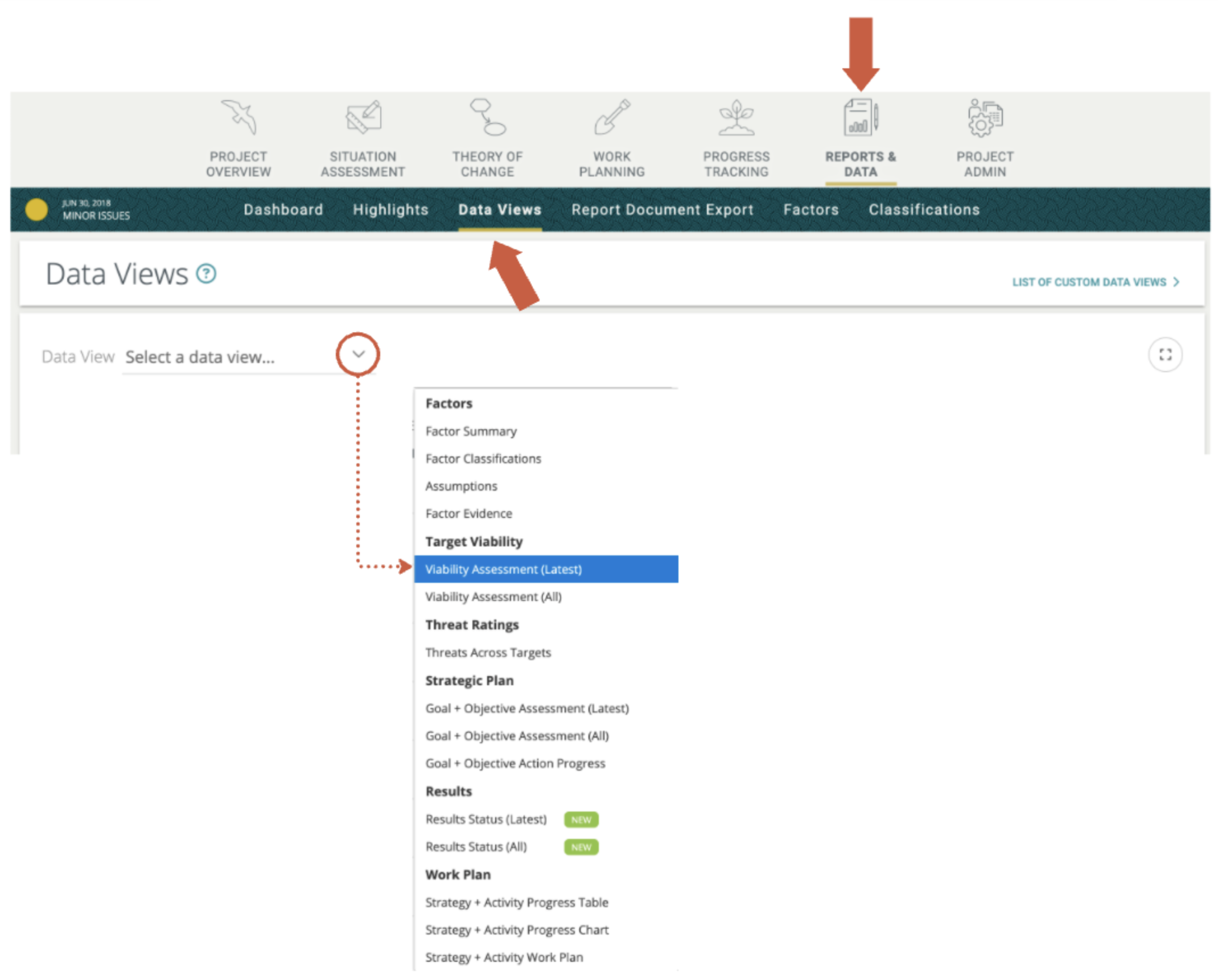This screenshot has height=980, width=1218.
Task: Pick Results Status (Latest) data view
Action: tap(485, 819)
